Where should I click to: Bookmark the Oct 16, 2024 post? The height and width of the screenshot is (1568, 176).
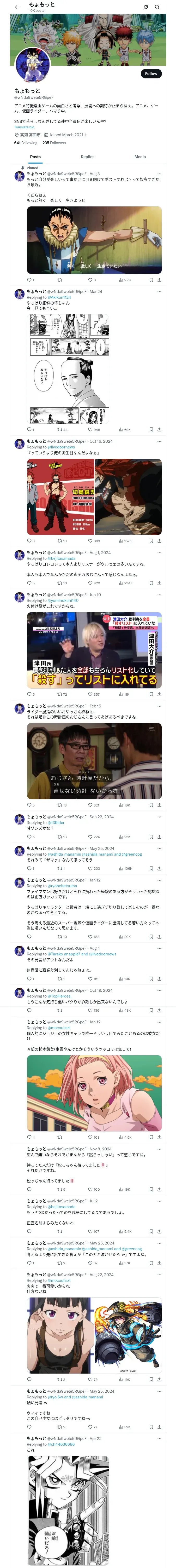click(151, 540)
